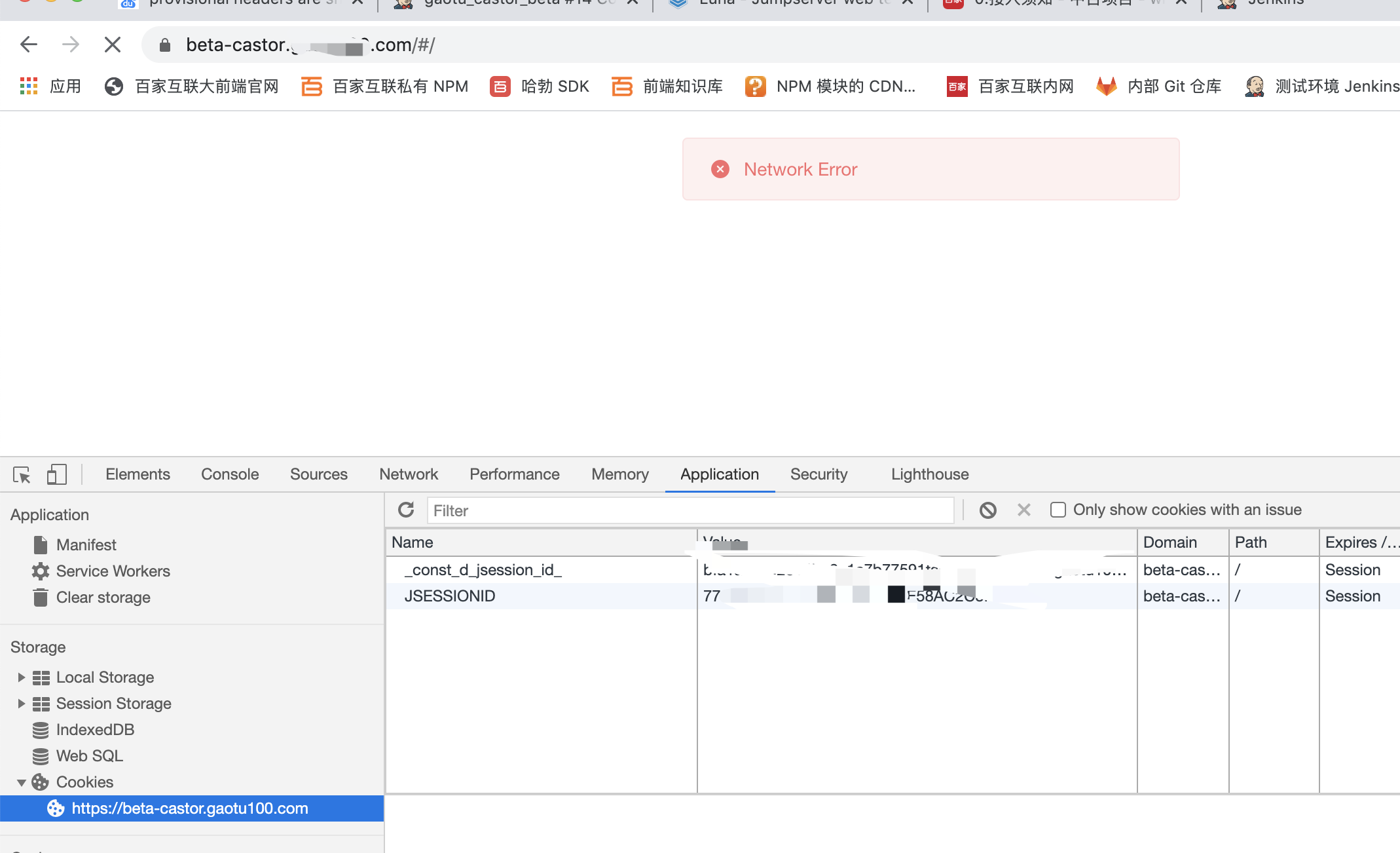
Task: Switch to the Network tab
Action: (408, 474)
